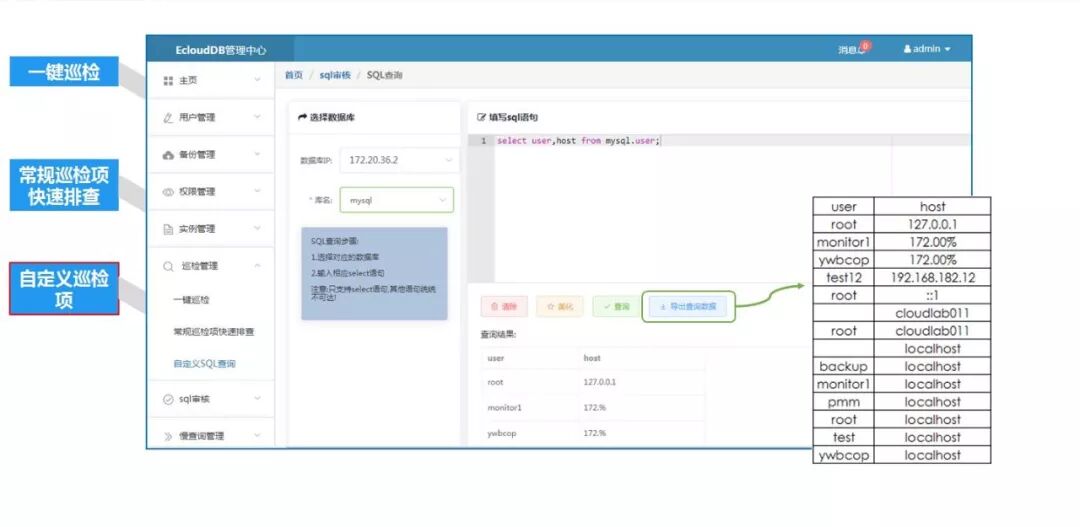Screen dimensions: 1080x527
Task: Click the SQL查询 breadcrumb text
Action: pyautogui.click(x=384, y=75)
